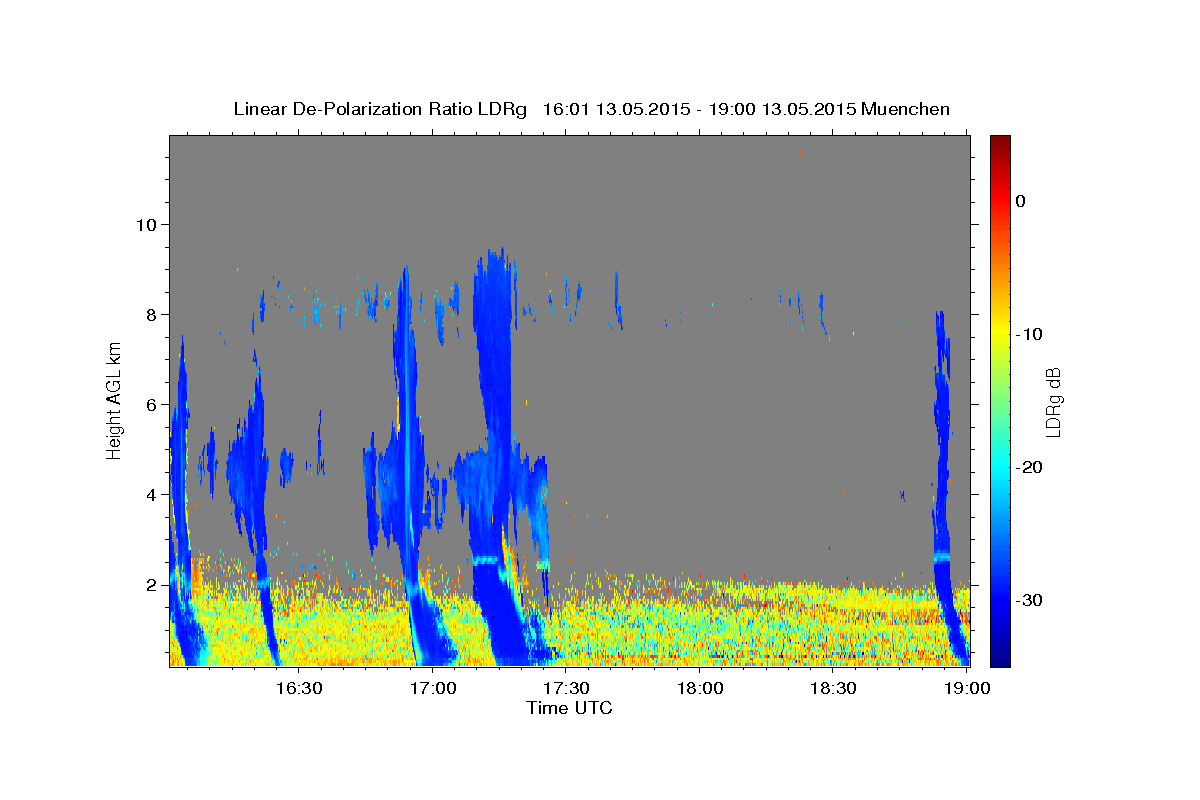Click the "Muenchen" location text in title
The image size is (1200, 800).
[906, 109]
